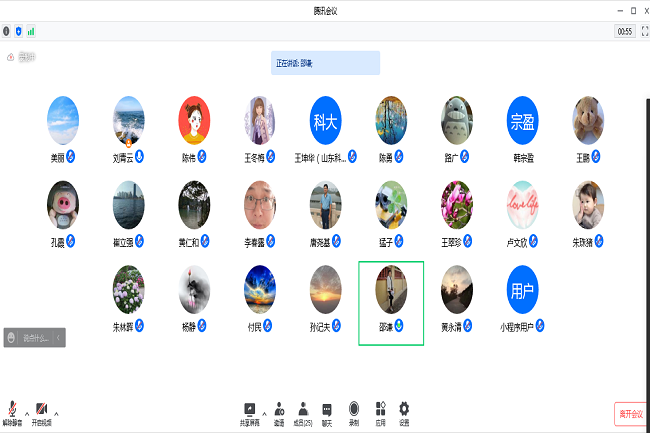Unmute microphone with 解除静音
Screen dimensions: 650x433
13,412
